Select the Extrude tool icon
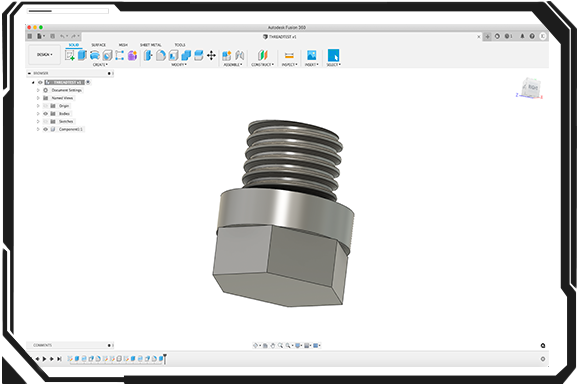This screenshot has height=385, width=577. [x=82, y=55]
